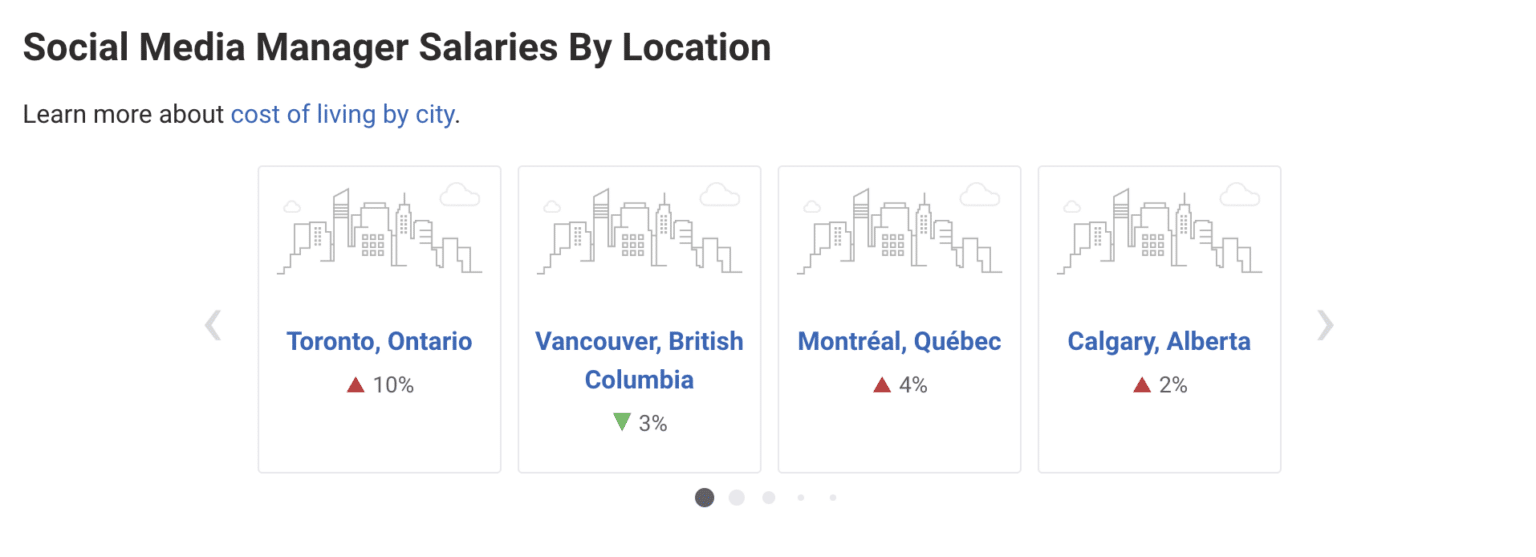Open Montréal, Québec salary link
The image size is (1536, 557).
click(x=899, y=341)
